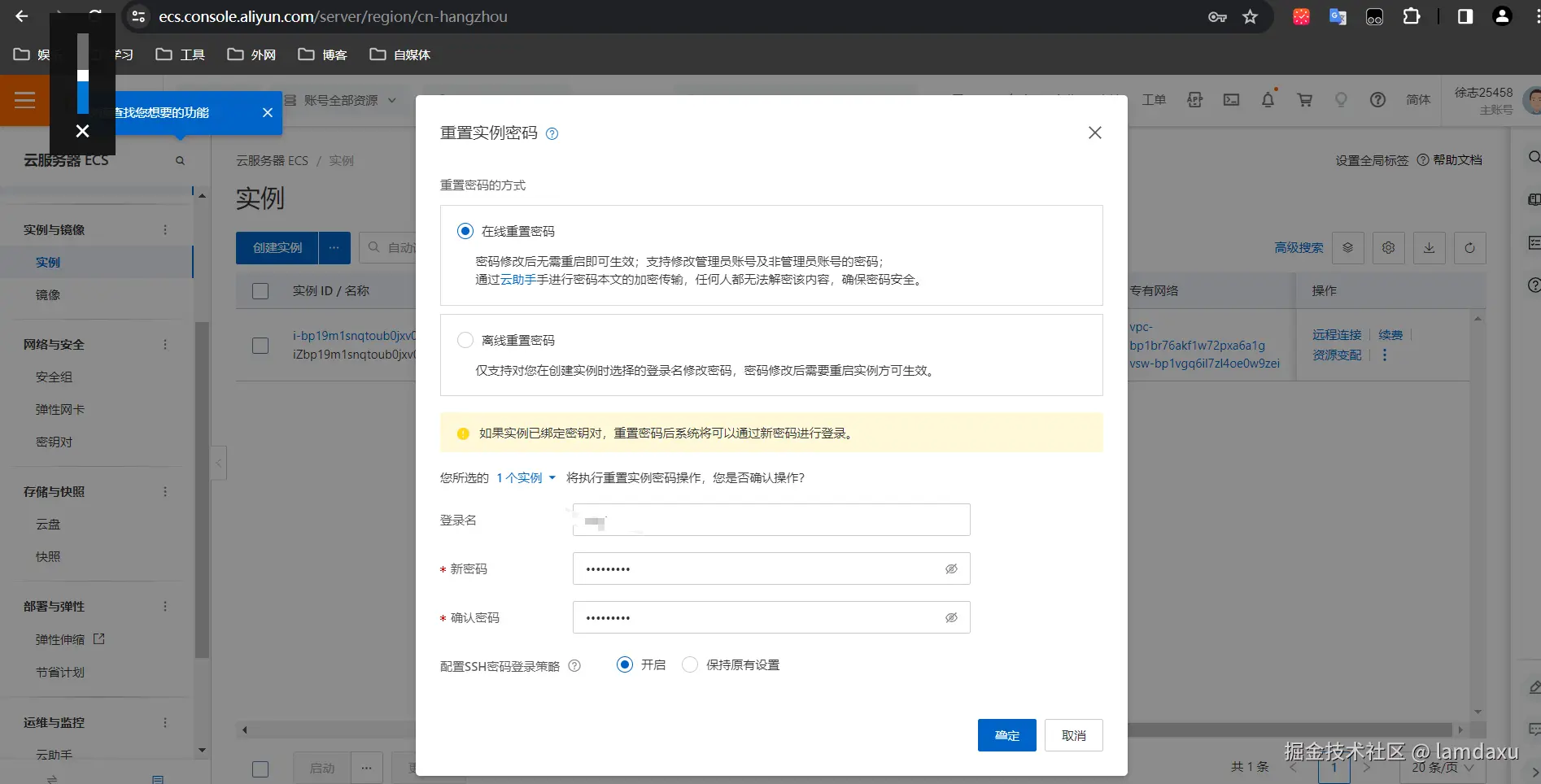Open instance list column settings gear
This screenshot has width=1541, height=784.
tap(1388, 248)
